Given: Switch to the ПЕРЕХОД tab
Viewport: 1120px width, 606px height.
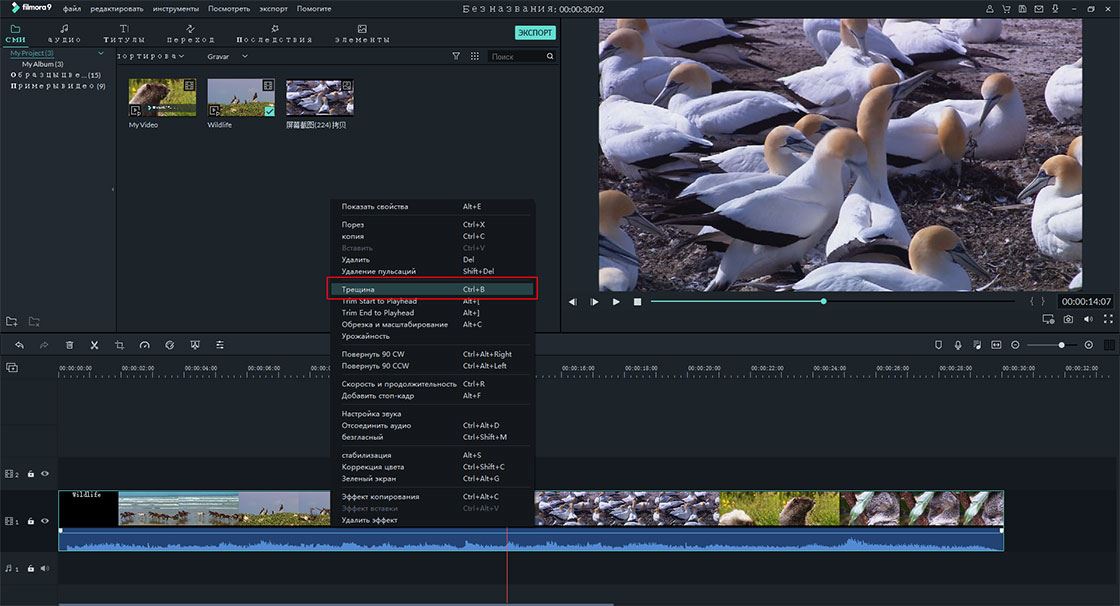Looking at the screenshot, I should pos(191,34).
